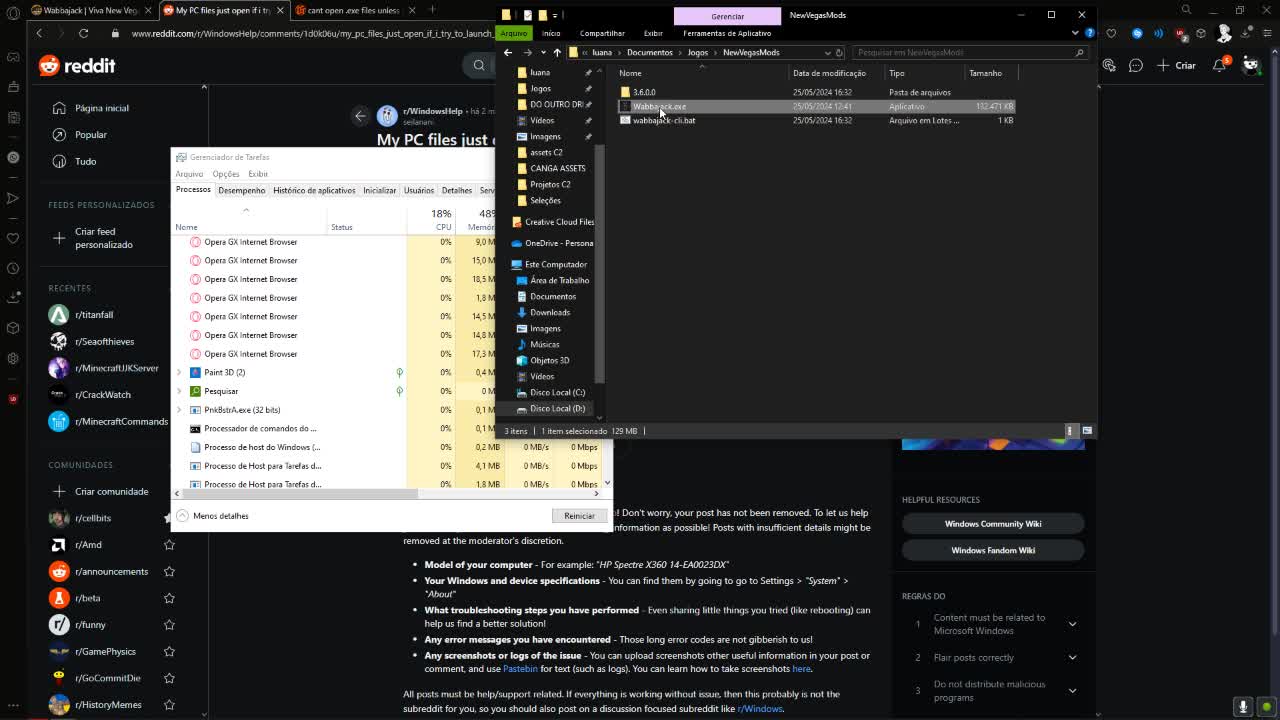Open the Exibir menu in Task Manager

coord(257,173)
